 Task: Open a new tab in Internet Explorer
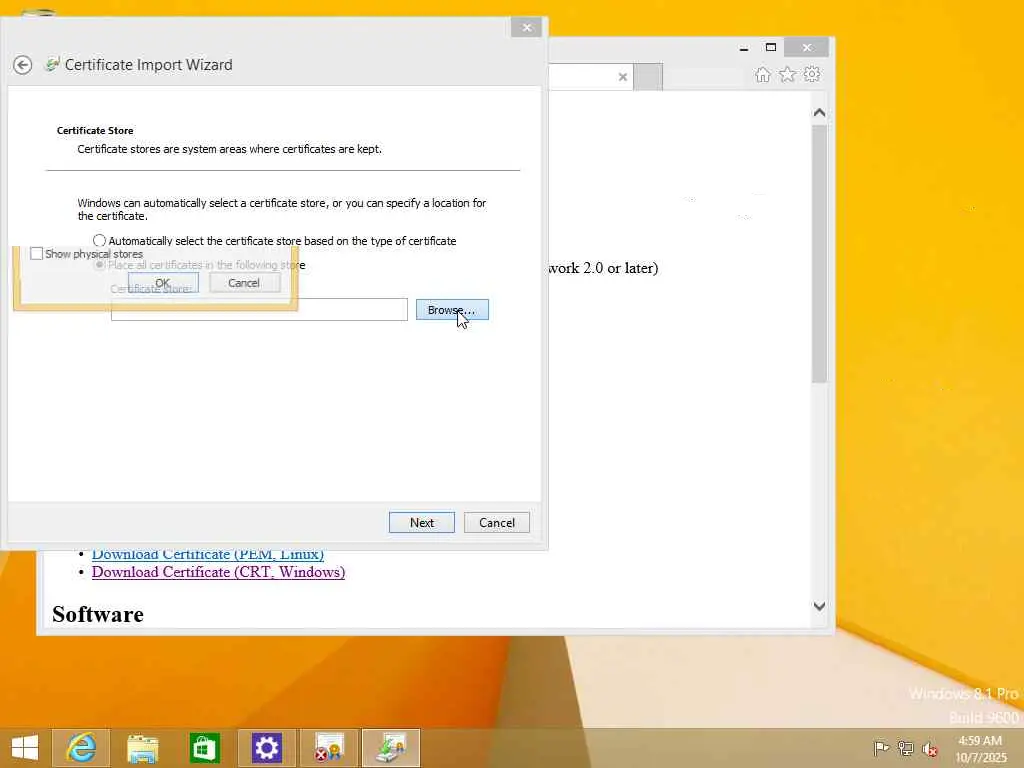(x=648, y=77)
